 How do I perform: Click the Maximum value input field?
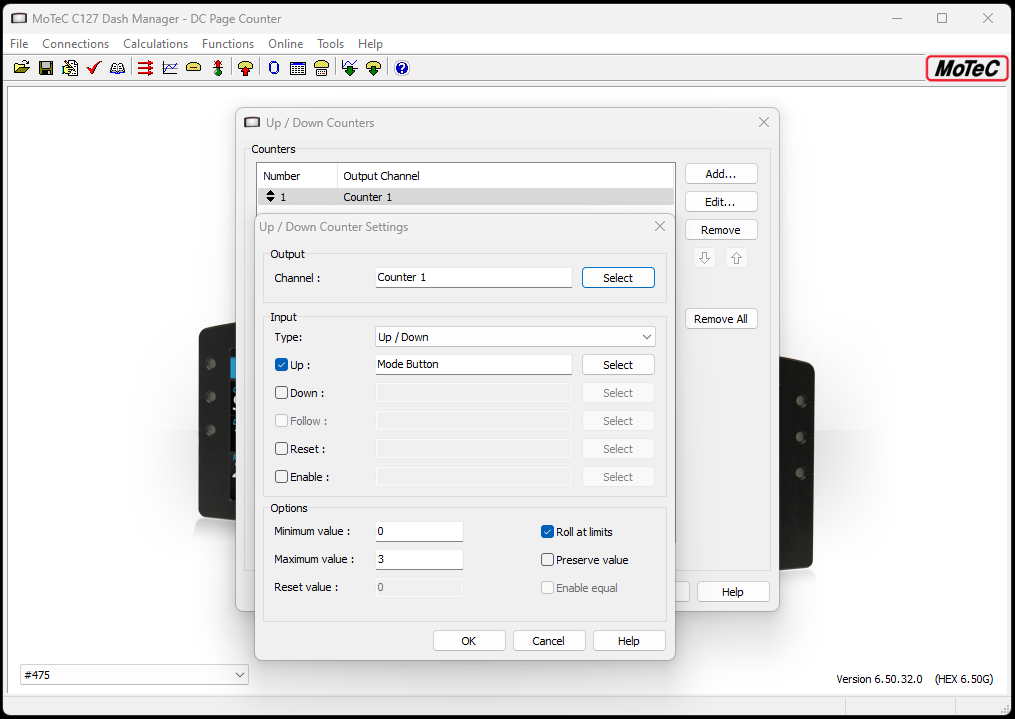pyautogui.click(x=419, y=559)
